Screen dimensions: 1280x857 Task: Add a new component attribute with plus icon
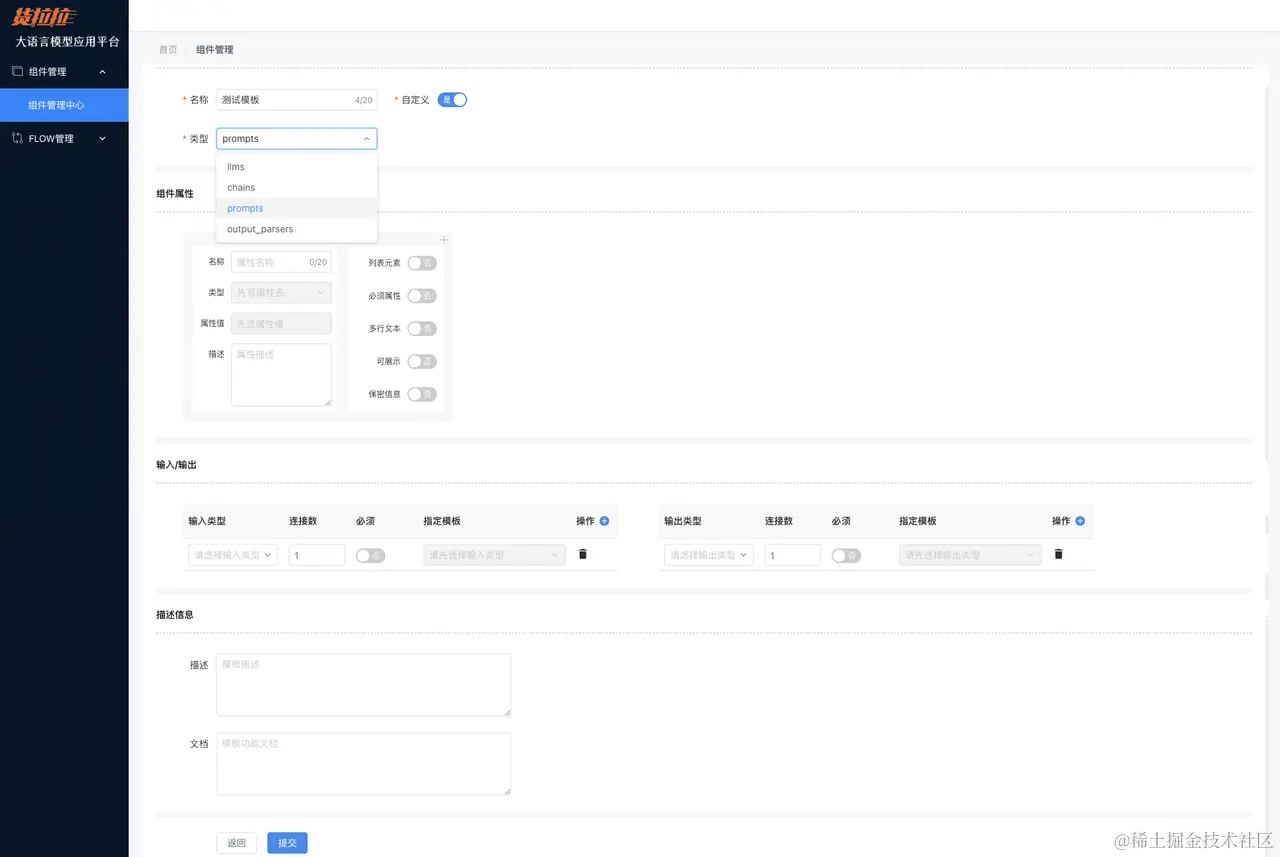(444, 240)
